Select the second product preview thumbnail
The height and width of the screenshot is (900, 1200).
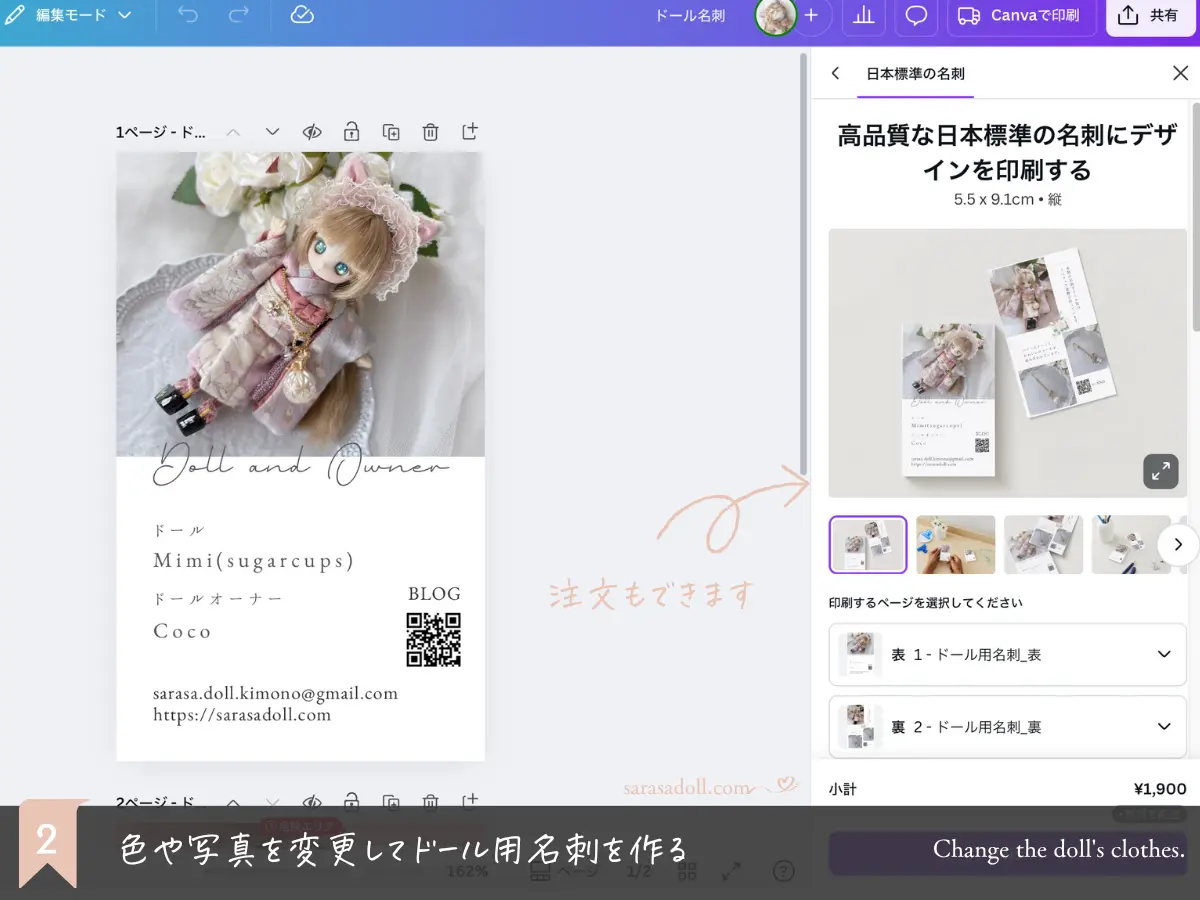coord(955,544)
